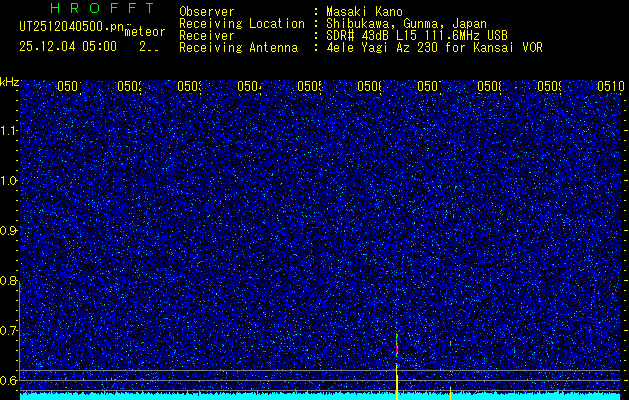Click the 0501 time axis label
629x400 pixels.
pos(69,86)
